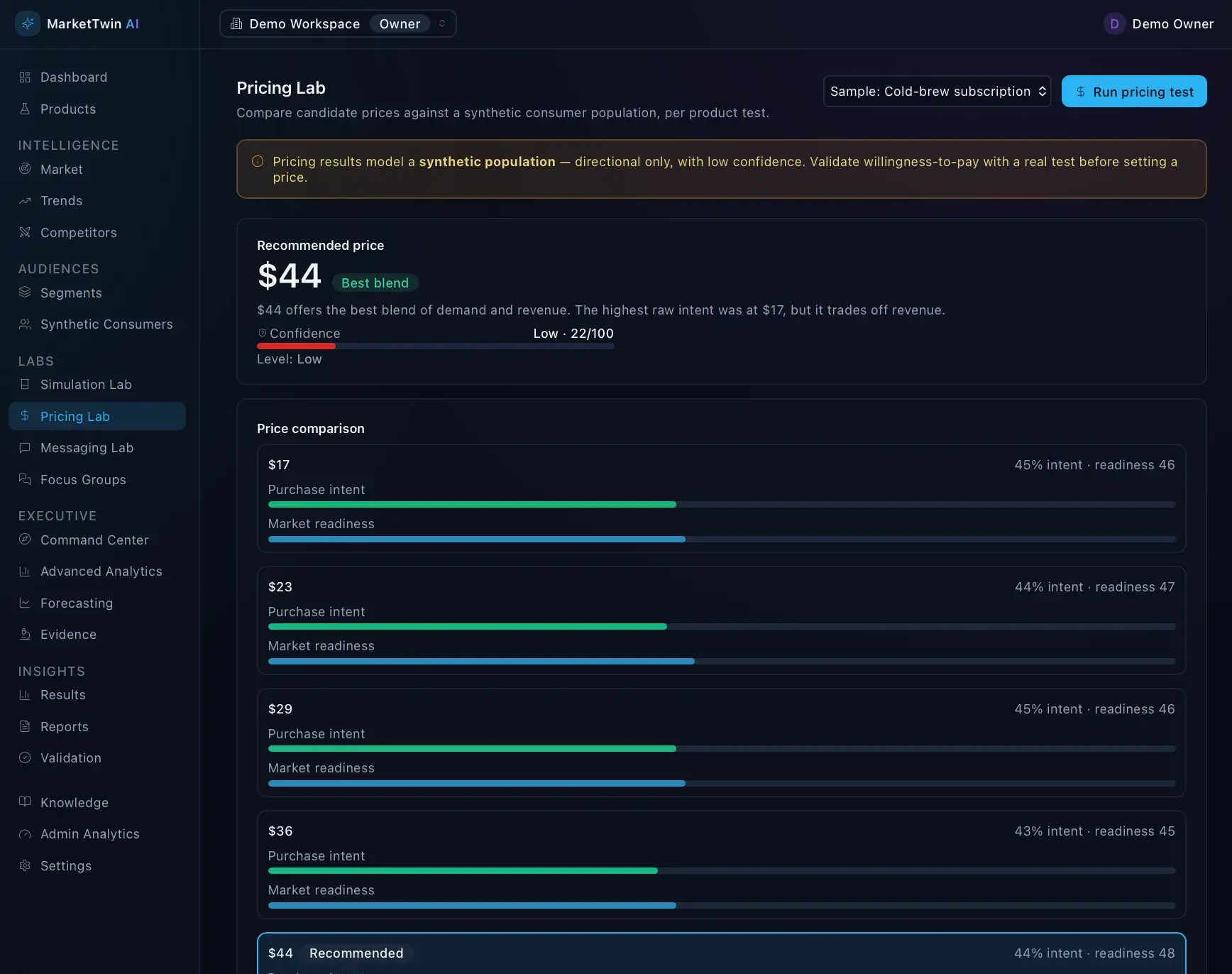Select the $44 Recommended price card
Screen dimensions: 1232x974
[x=721, y=953]
